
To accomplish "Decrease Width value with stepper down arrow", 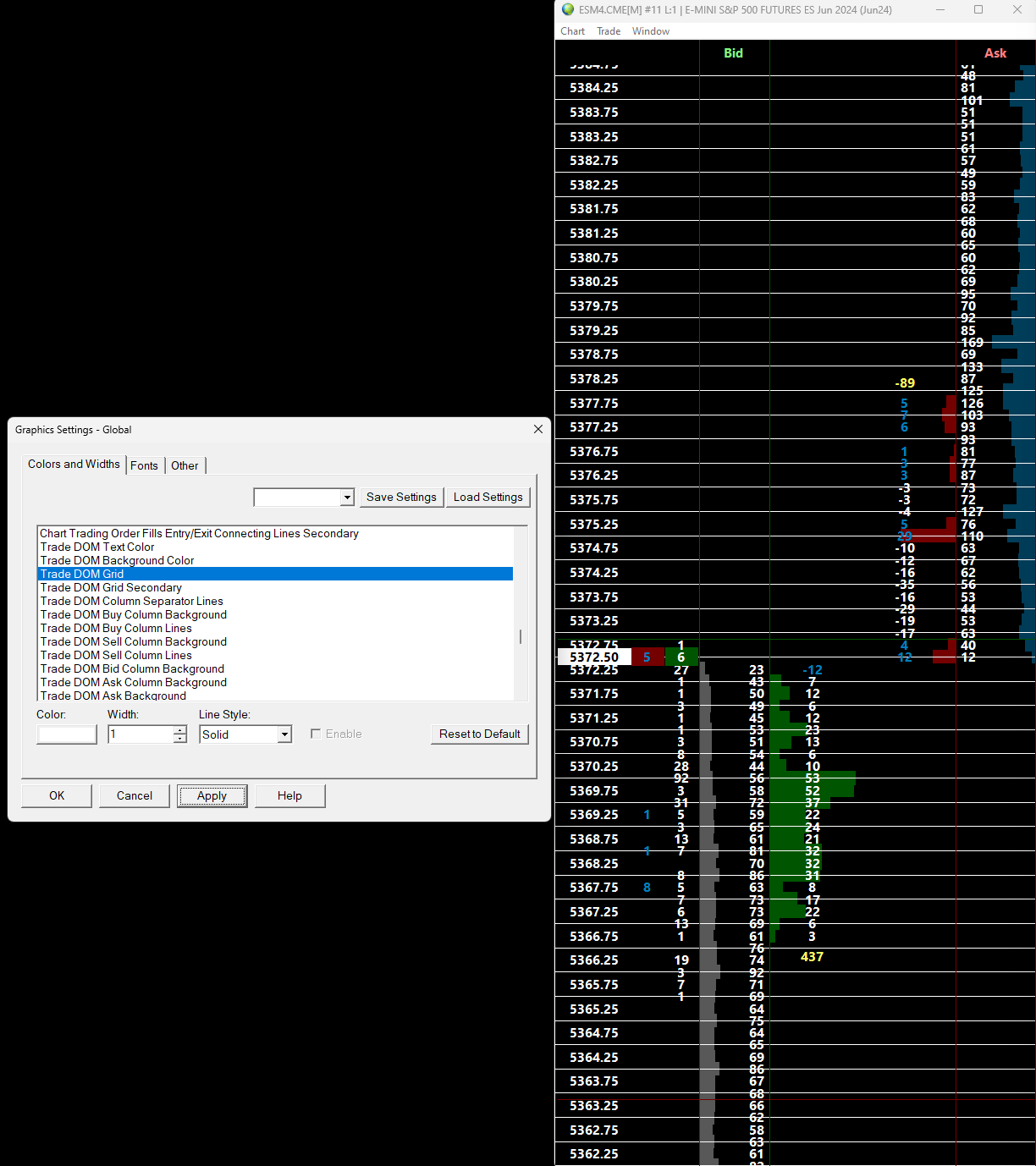I will [179, 739].
